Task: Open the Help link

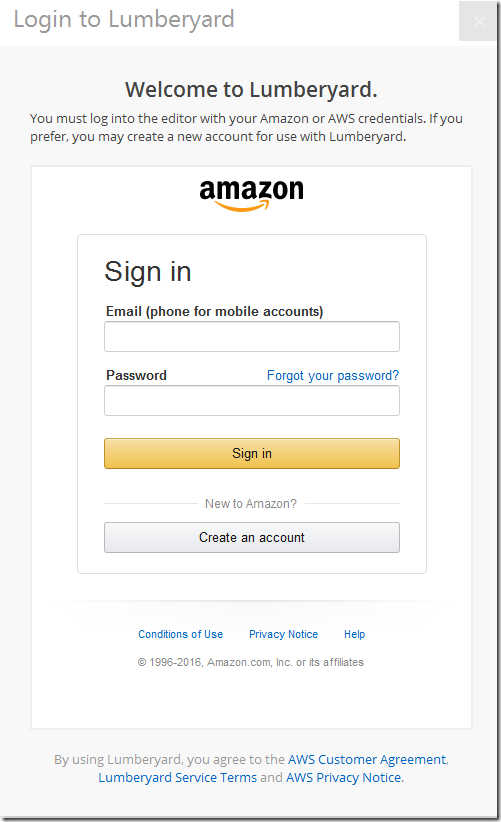Action: pos(354,634)
